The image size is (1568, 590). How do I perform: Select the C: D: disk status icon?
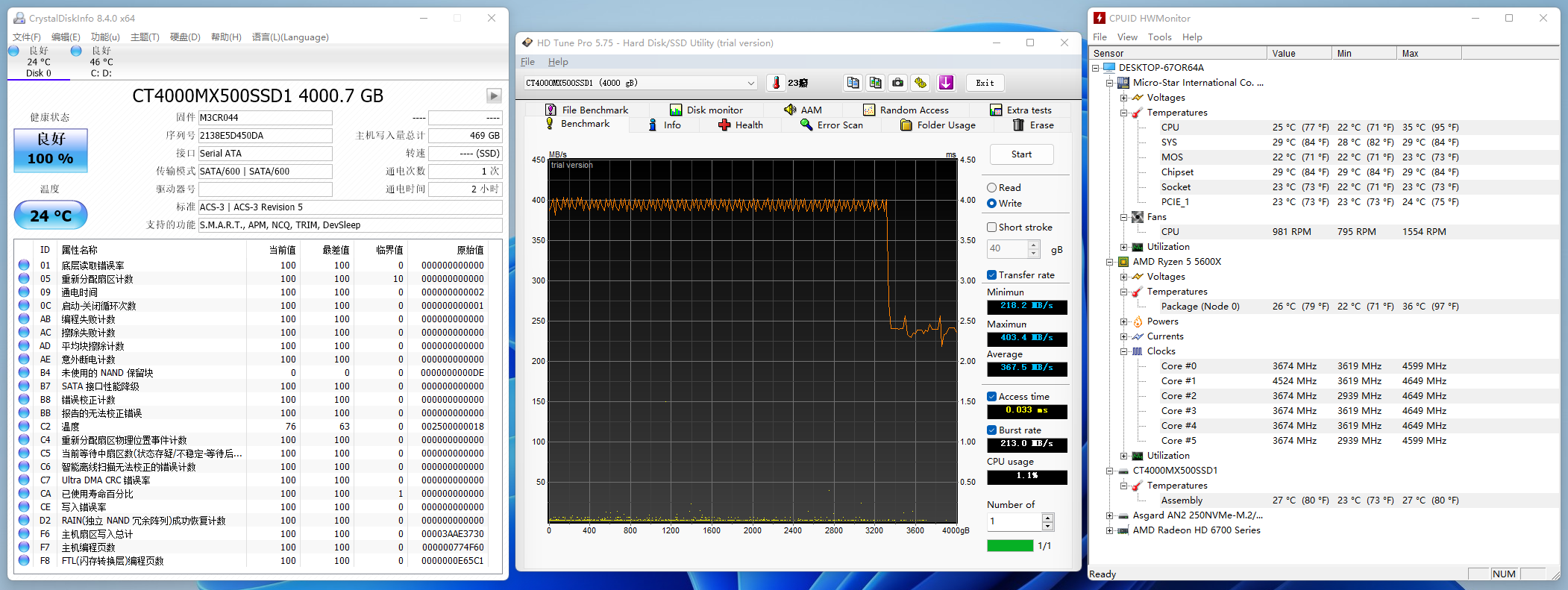pyautogui.click(x=76, y=51)
